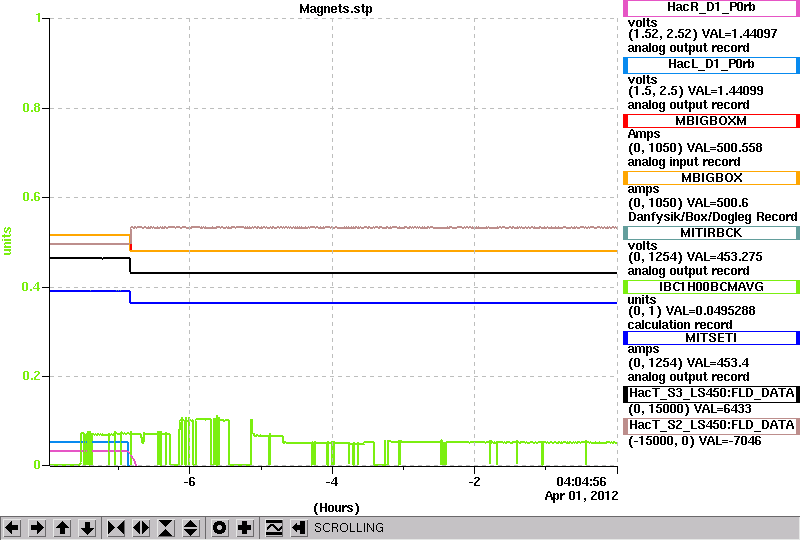Click the -6 hour tick label

pyautogui.click(x=189, y=482)
